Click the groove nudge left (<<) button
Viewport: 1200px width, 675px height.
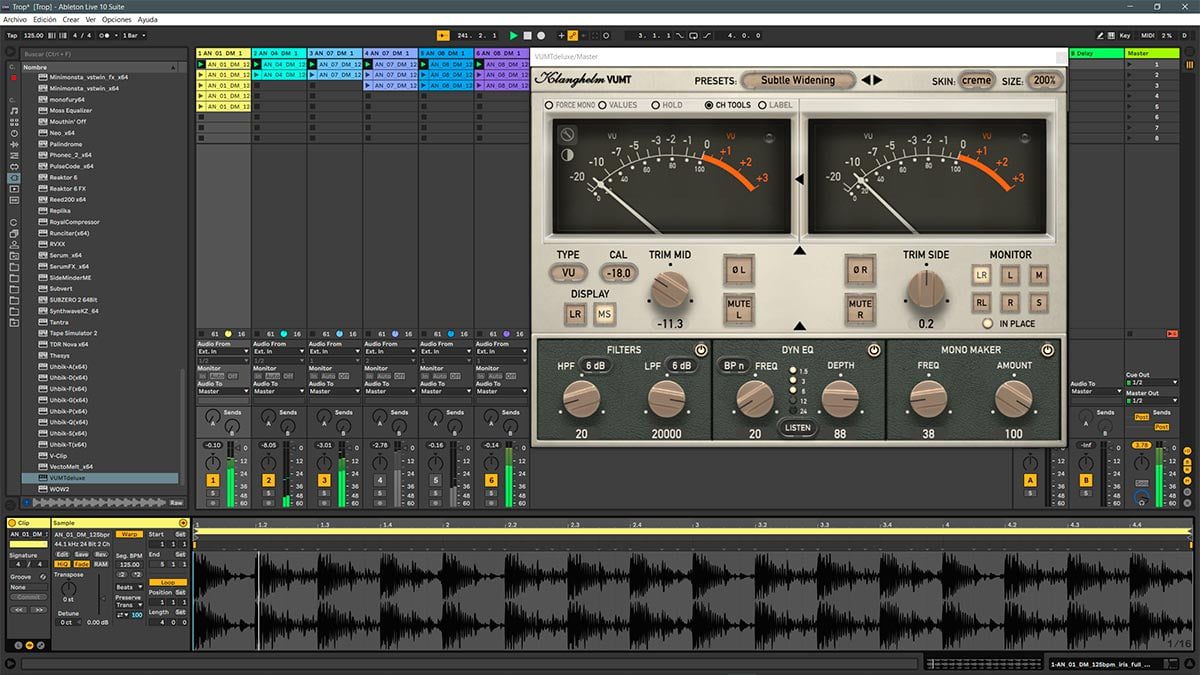(x=17, y=609)
